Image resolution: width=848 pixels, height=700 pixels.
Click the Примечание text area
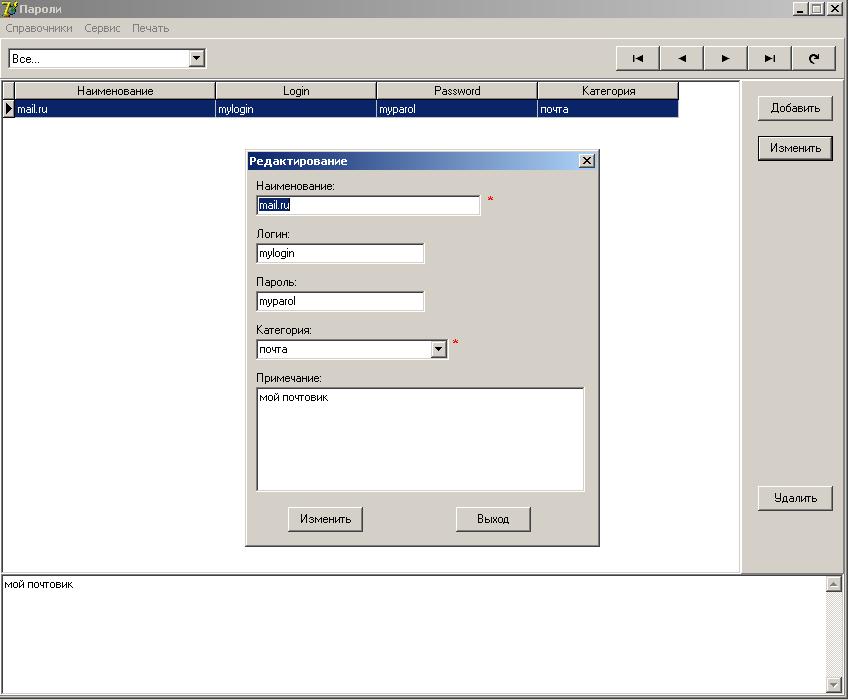[420, 440]
